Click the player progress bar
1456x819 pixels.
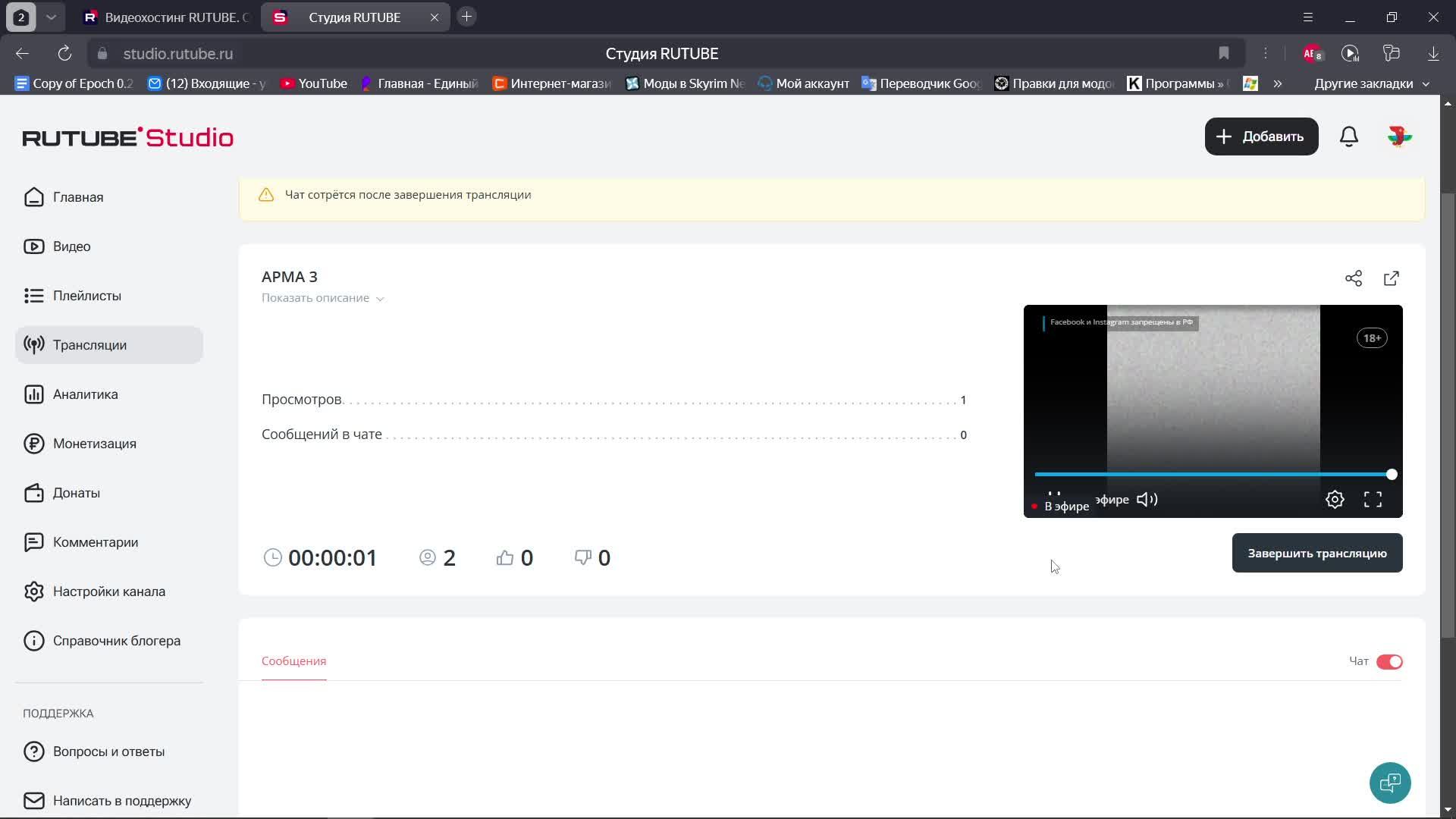click(x=1213, y=474)
